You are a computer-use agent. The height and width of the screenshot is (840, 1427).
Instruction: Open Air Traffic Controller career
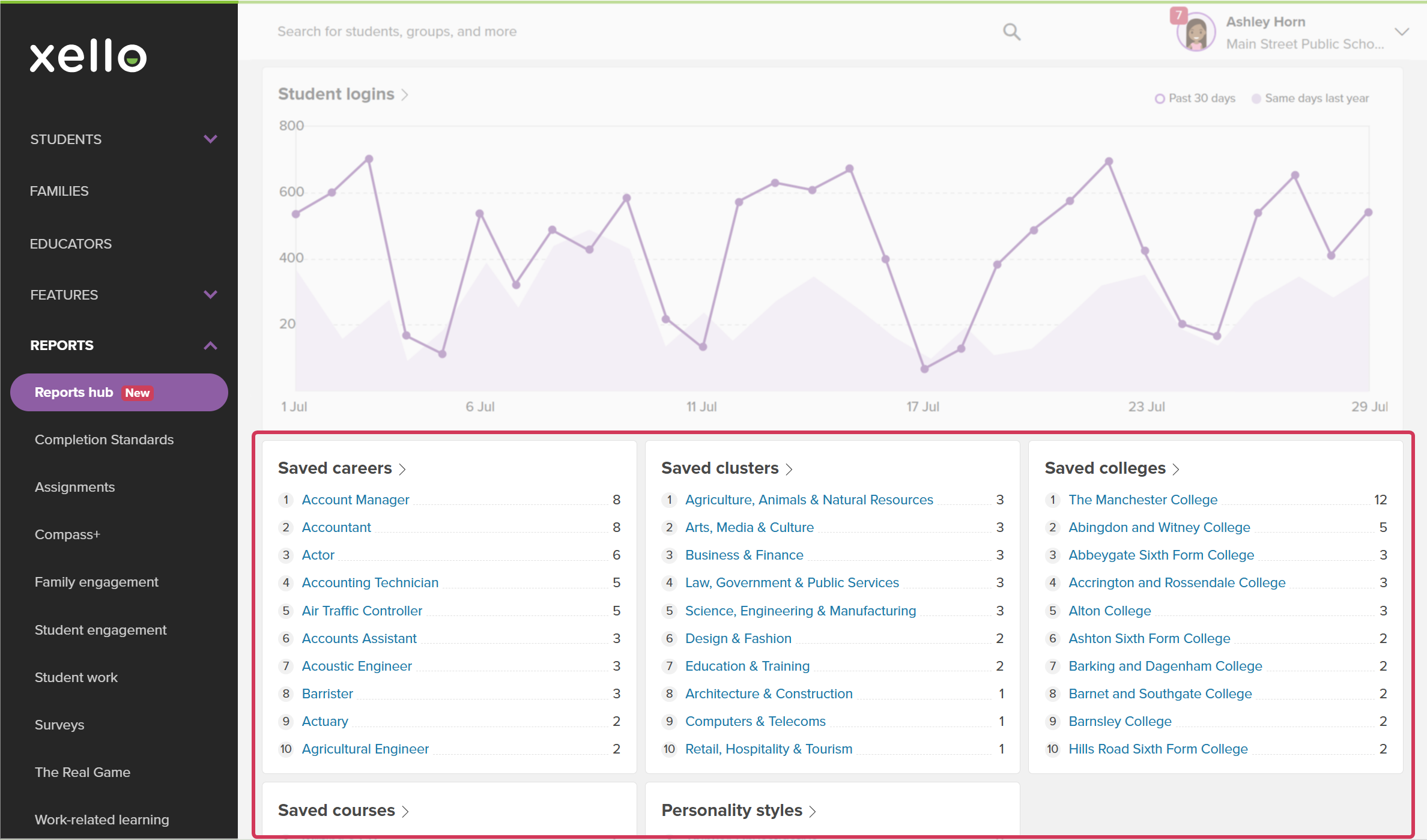click(362, 611)
